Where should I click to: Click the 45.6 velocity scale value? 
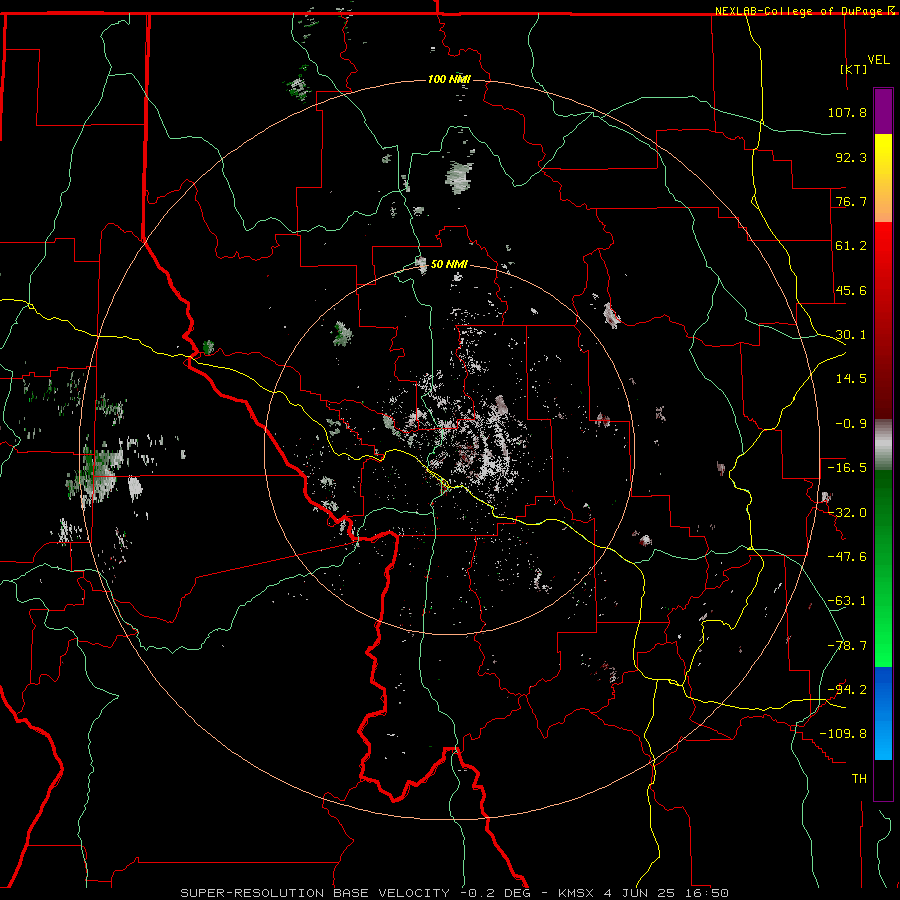(851, 290)
